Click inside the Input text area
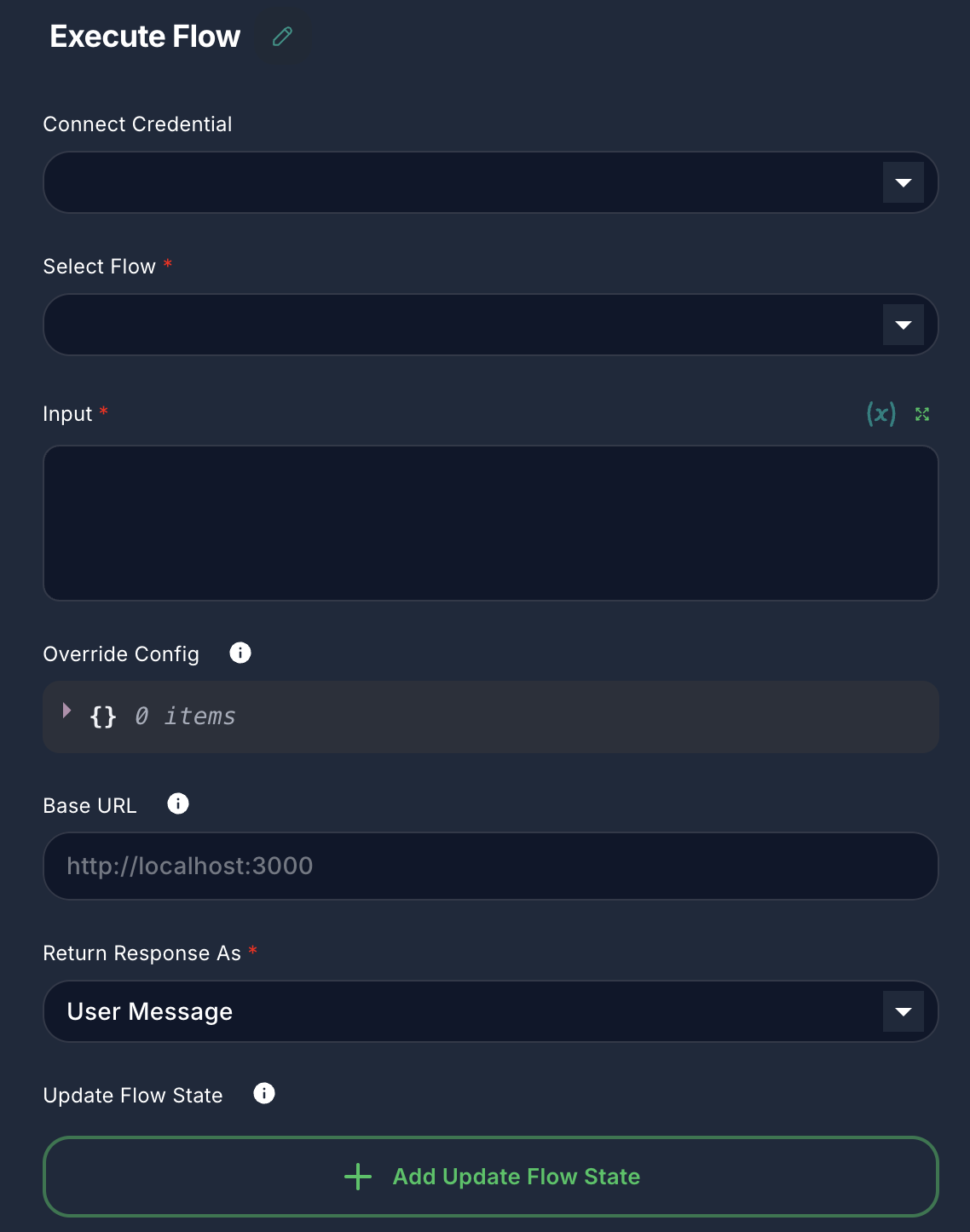Viewport: 970px width, 1232px height. pyautogui.click(x=490, y=522)
